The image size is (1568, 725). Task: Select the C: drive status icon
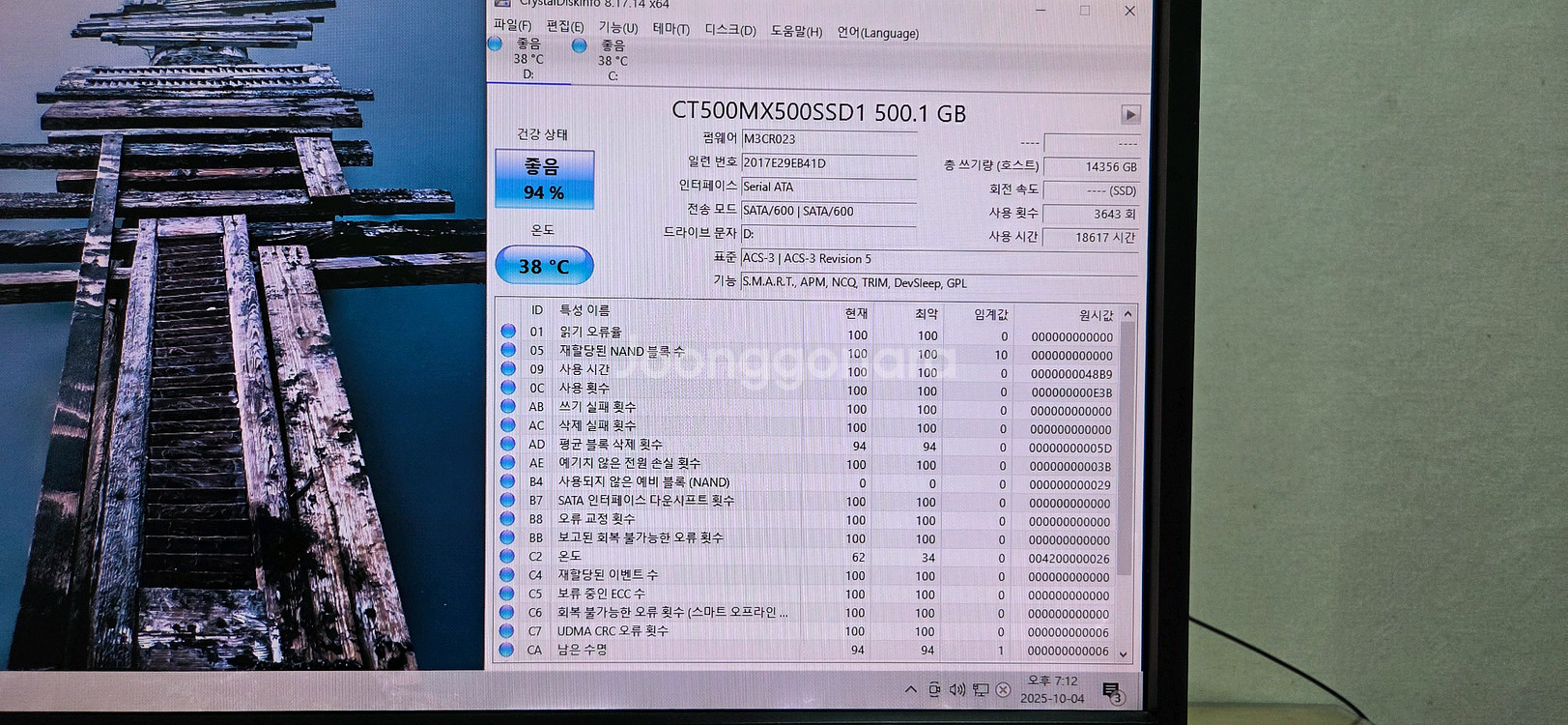tap(580, 45)
